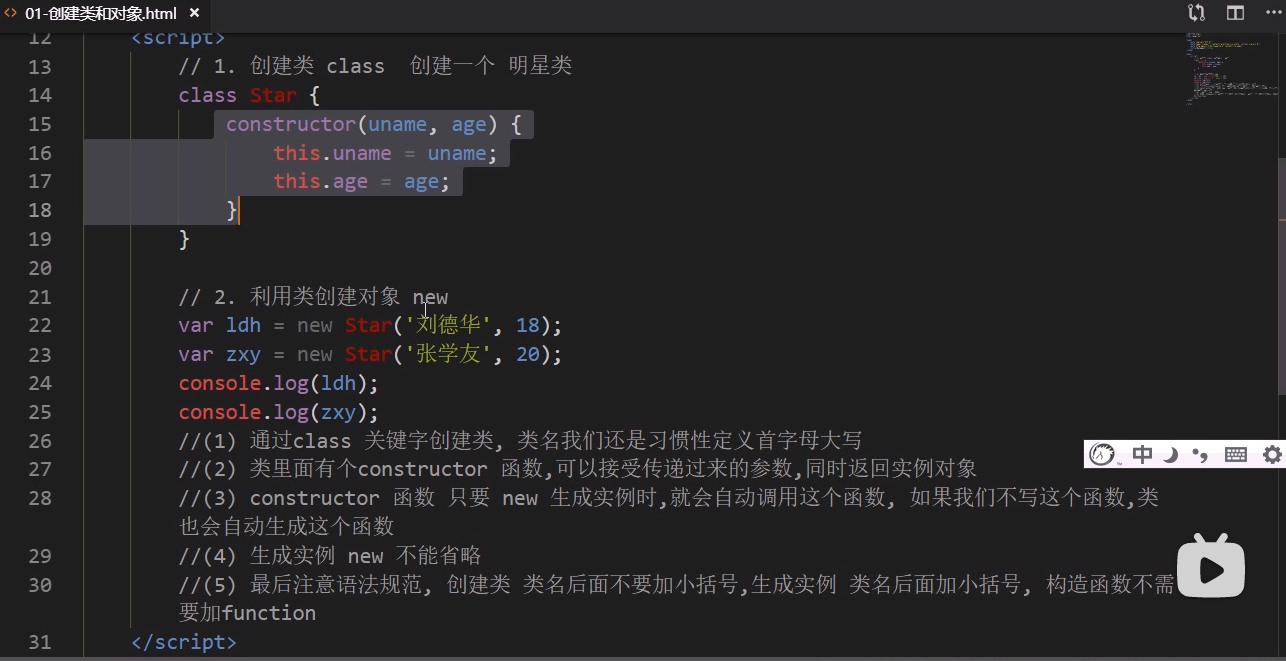This screenshot has height=661, width=1286.
Task: Click line number 14 in the gutter
Action: coord(40,95)
